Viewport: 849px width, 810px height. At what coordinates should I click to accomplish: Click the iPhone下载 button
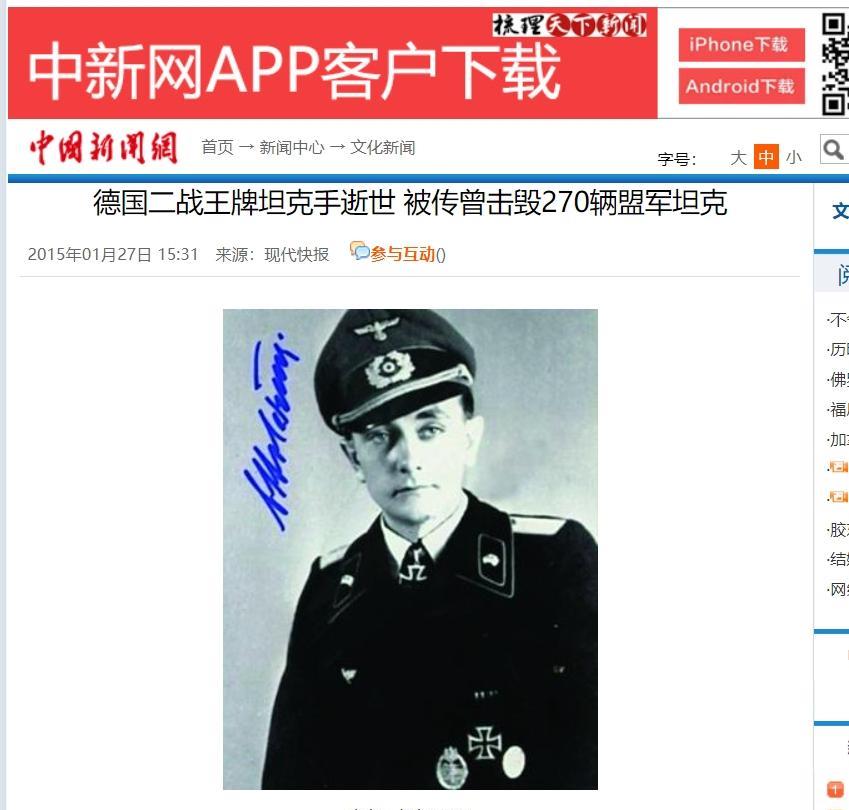[x=742, y=45]
